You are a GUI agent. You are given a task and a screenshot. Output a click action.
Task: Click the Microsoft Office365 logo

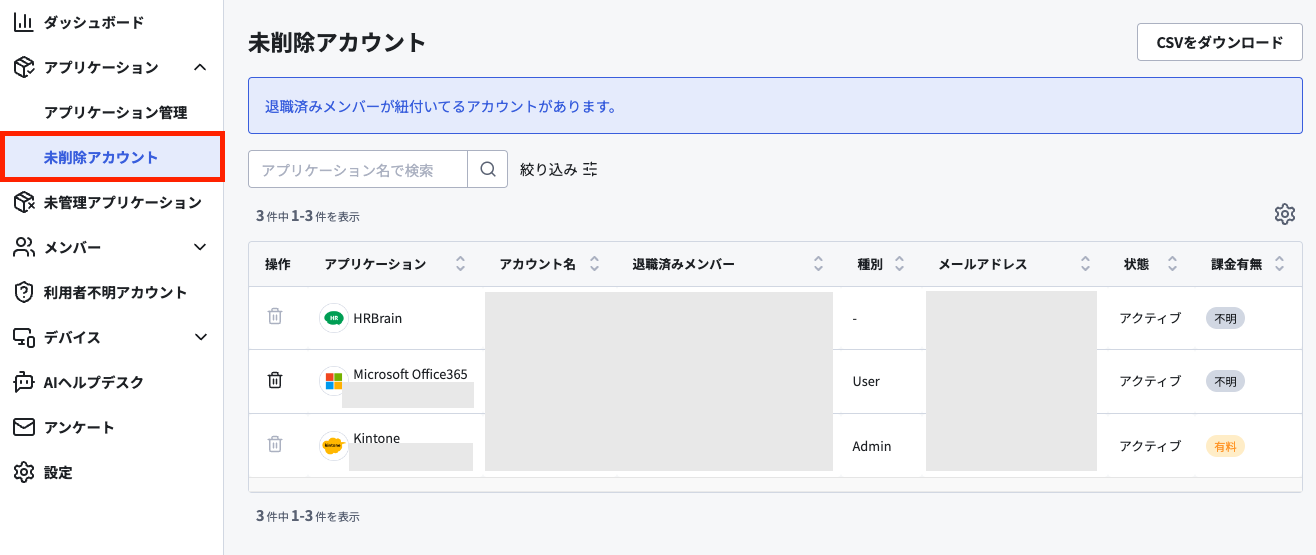click(334, 381)
